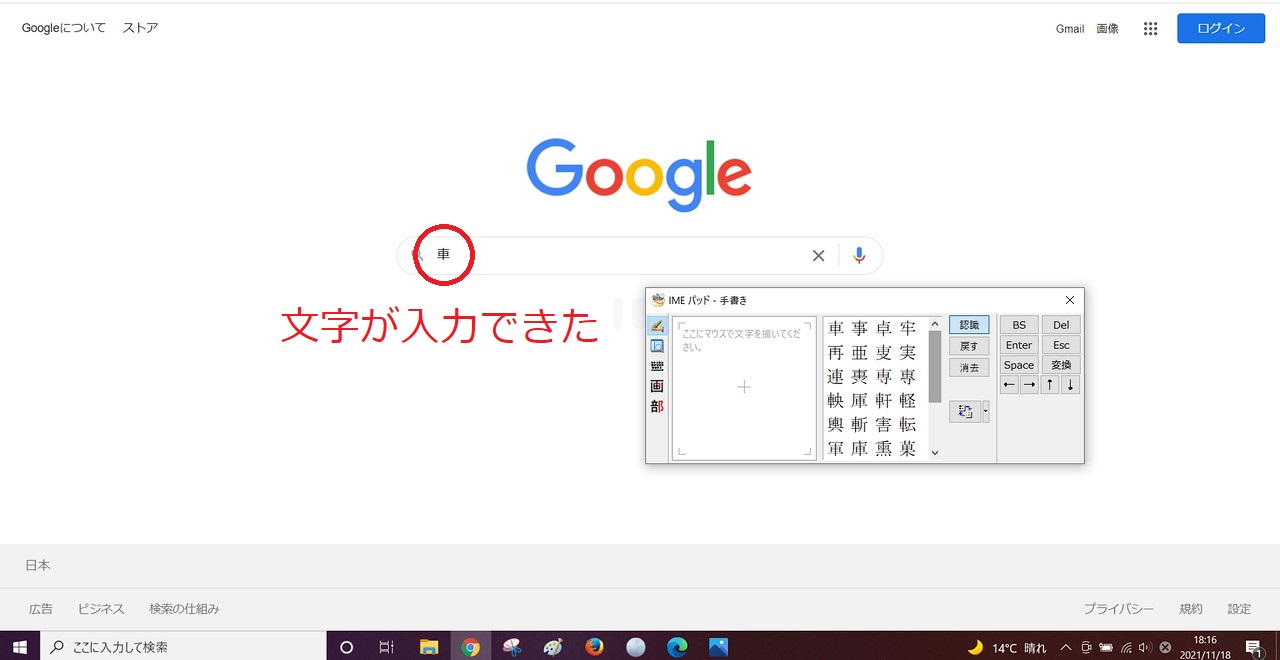Open the Google apps grid icon
The height and width of the screenshot is (660, 1280).
coord(1150,29)
